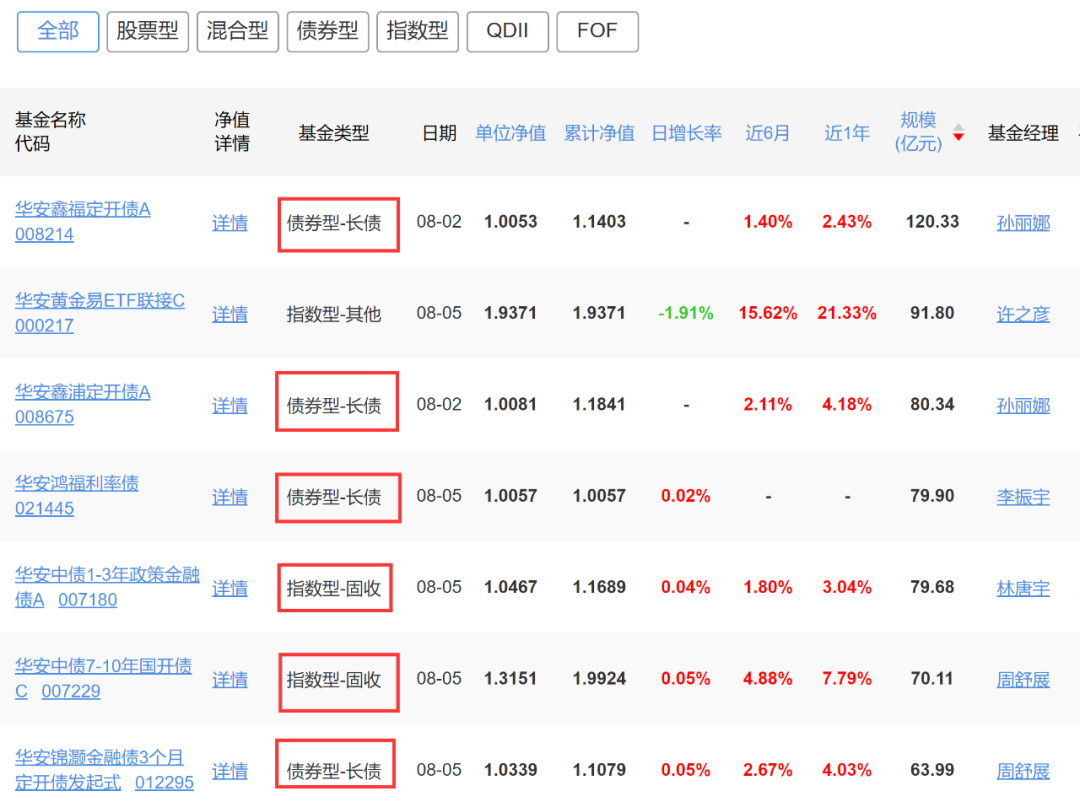View manager 李振宇
The height and width of the screenshot is (802, 1080).
[x=1023, y=497]
